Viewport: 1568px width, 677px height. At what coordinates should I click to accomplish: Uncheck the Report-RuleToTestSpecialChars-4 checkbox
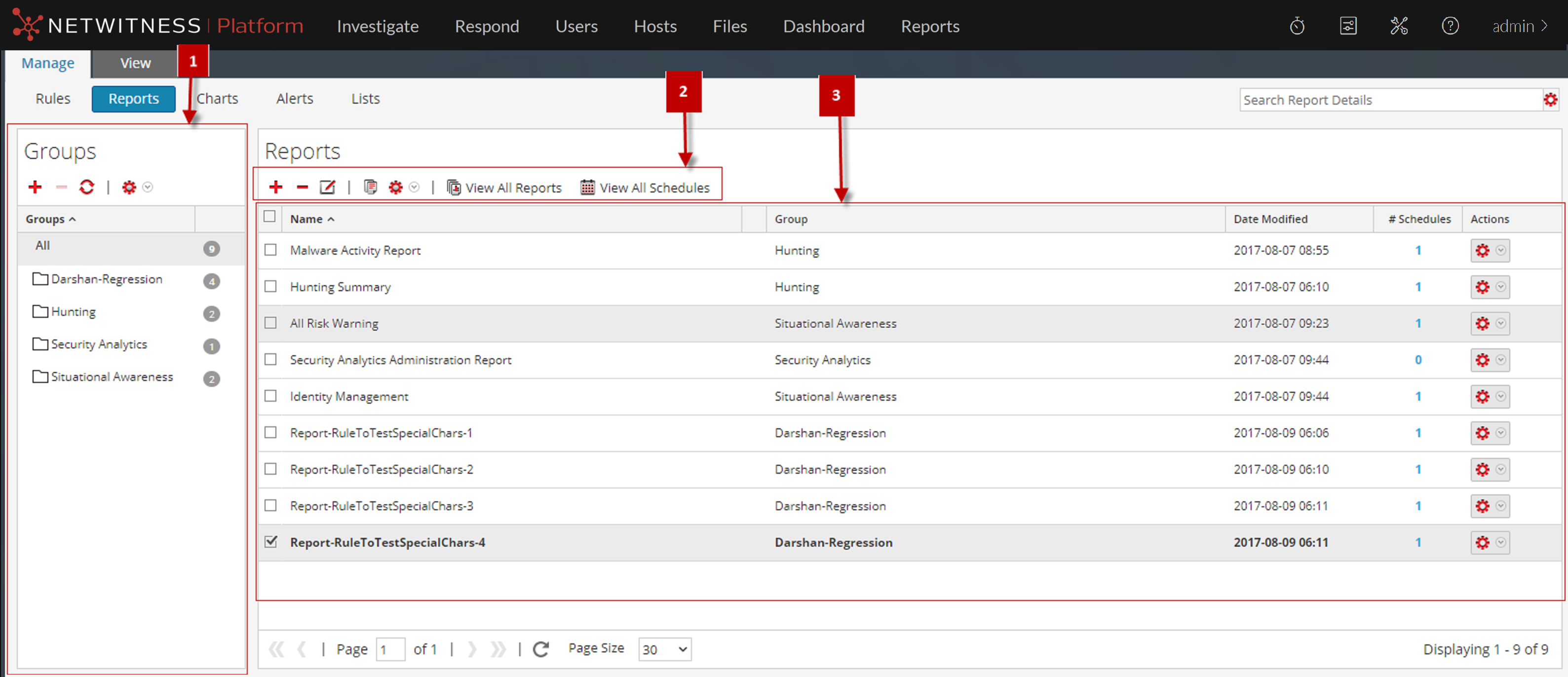click(x=270, y=541)
